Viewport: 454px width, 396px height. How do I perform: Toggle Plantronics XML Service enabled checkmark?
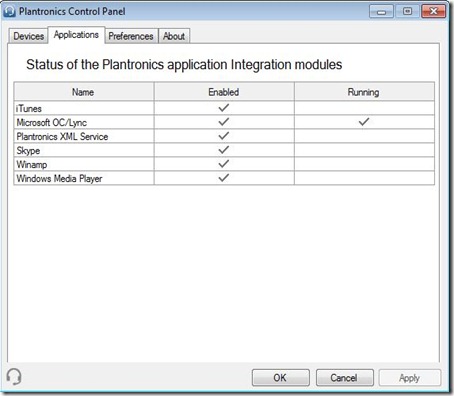(x=224, y=136)
